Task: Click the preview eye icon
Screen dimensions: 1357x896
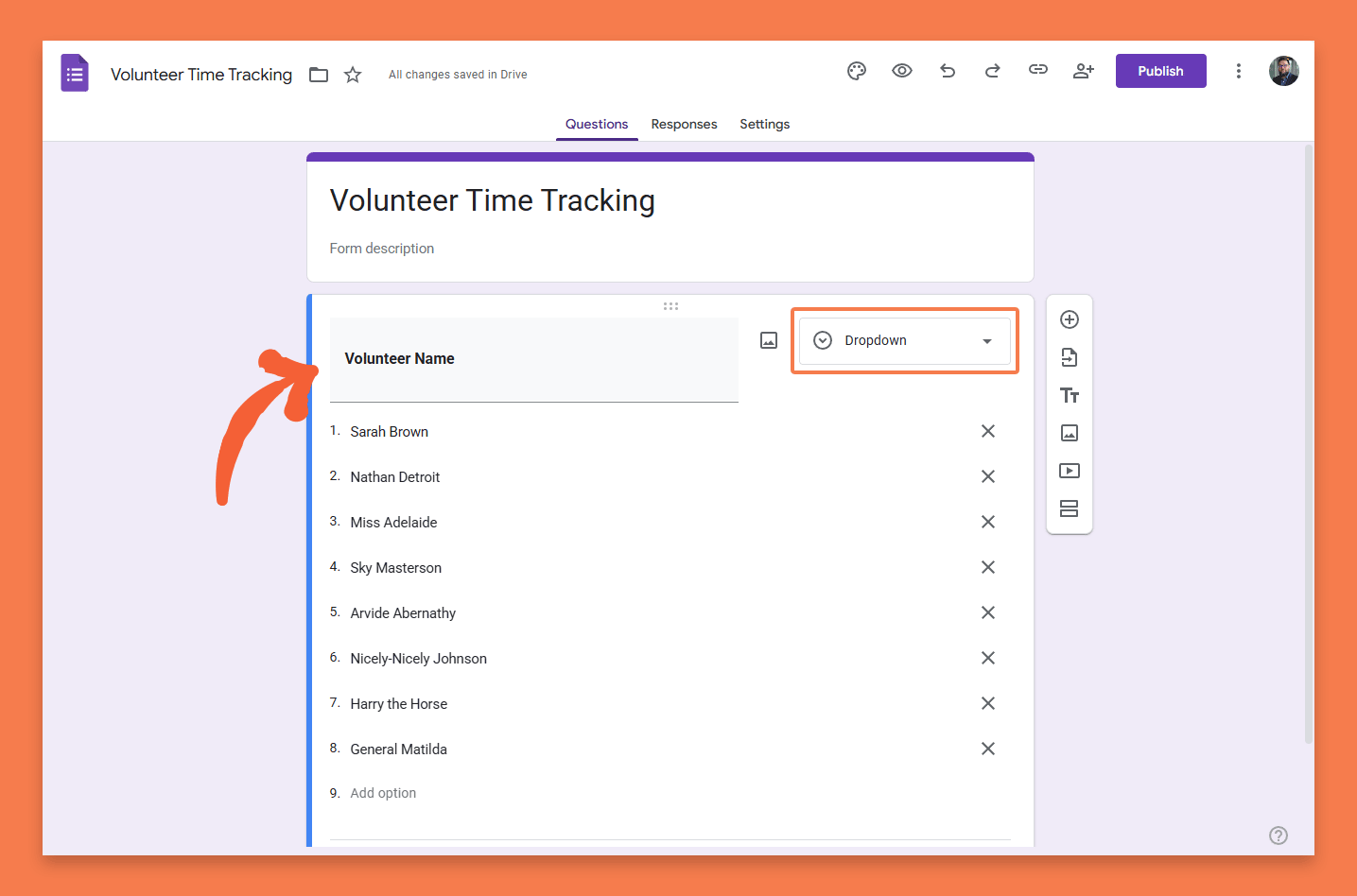Action: coord(902,71)
